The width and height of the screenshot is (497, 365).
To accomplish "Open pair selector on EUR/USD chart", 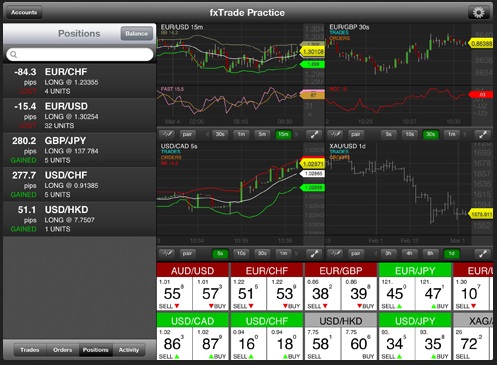I will pos(187,134).
